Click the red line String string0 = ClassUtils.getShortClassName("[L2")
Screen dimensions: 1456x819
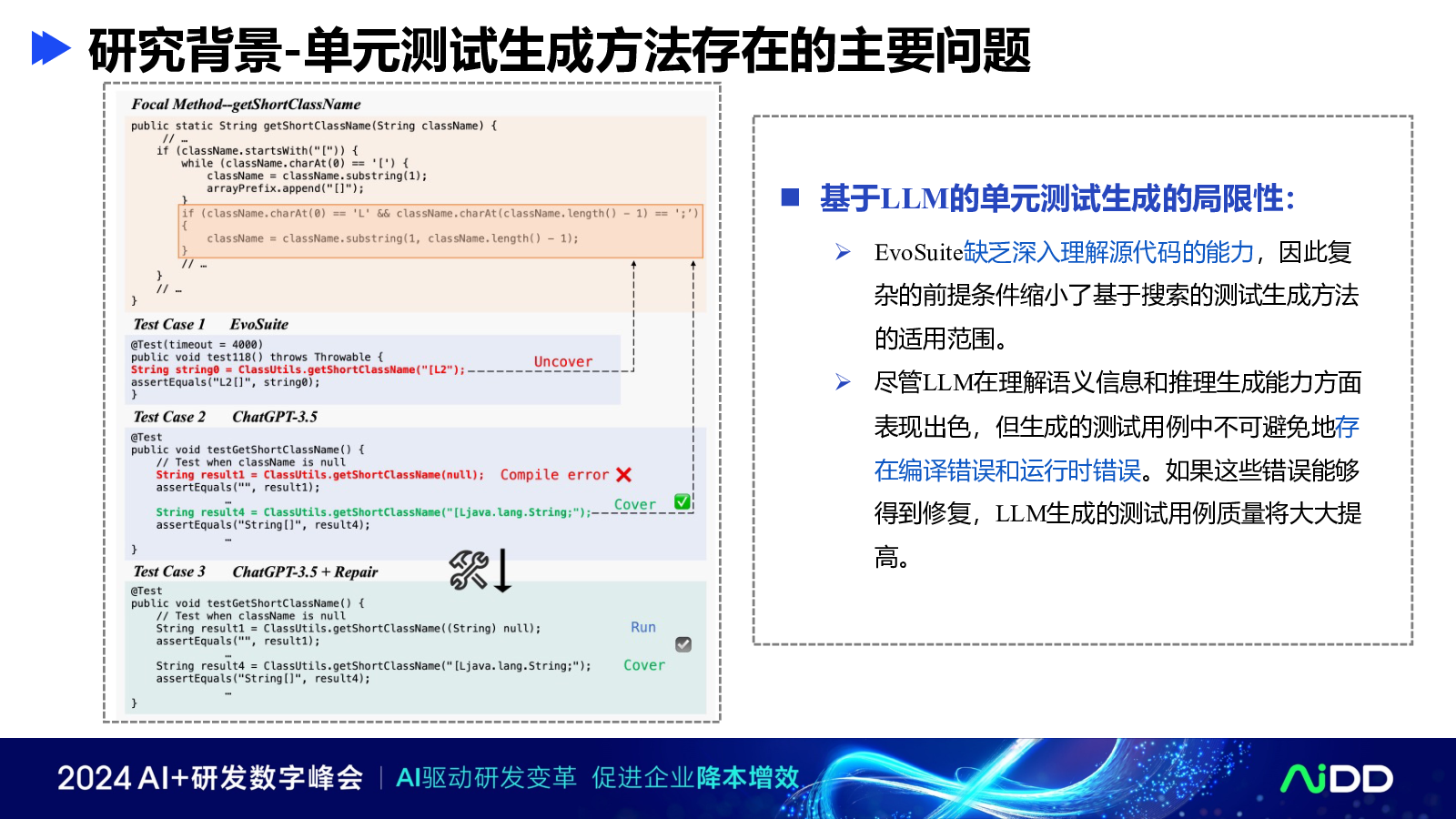point(298,369)
